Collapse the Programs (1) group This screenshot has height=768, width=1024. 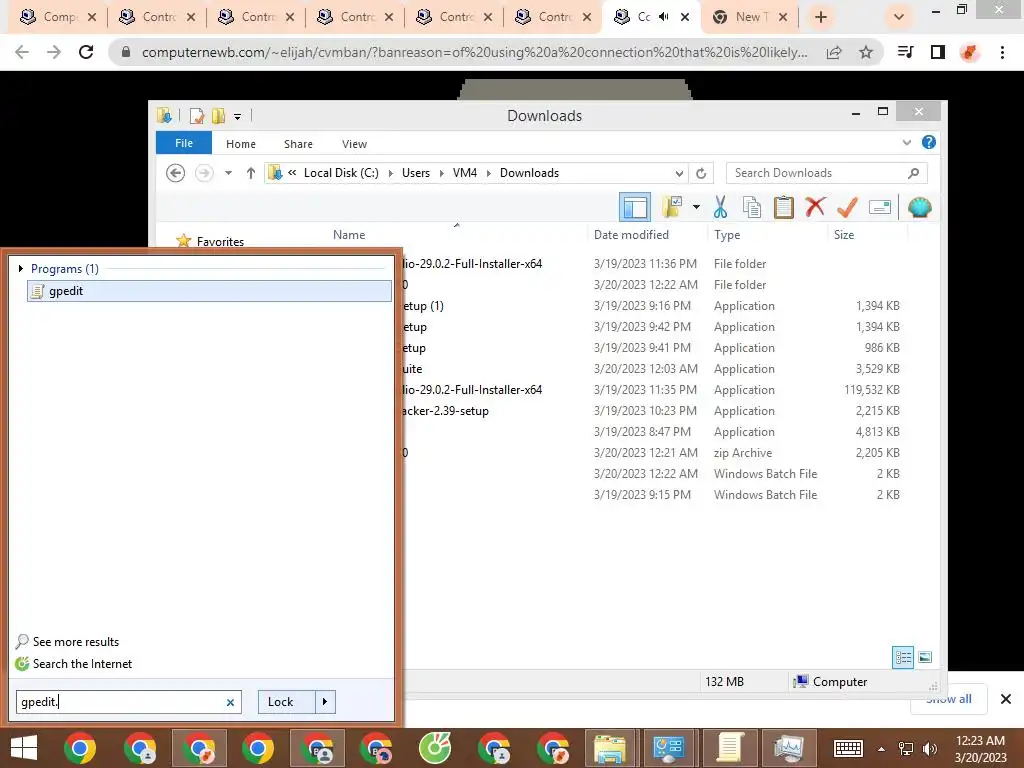pos(21,268)
